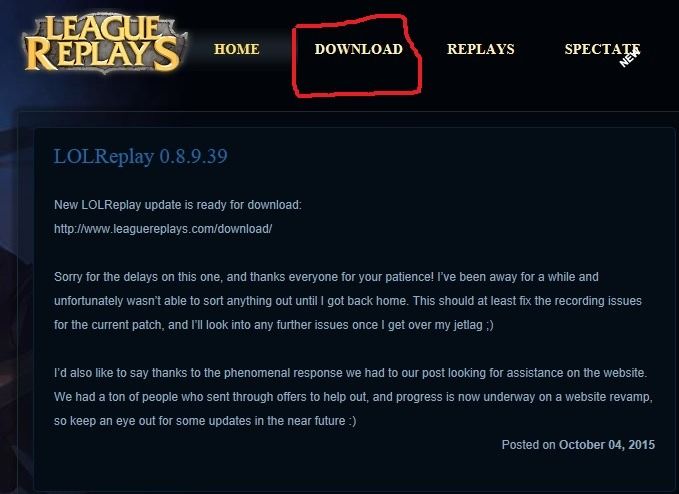The height and width of the screenshot is (494, 679).
Task: Click the October 04, 2015 post date
Action: pyautogui.click(x=607, y=445)
